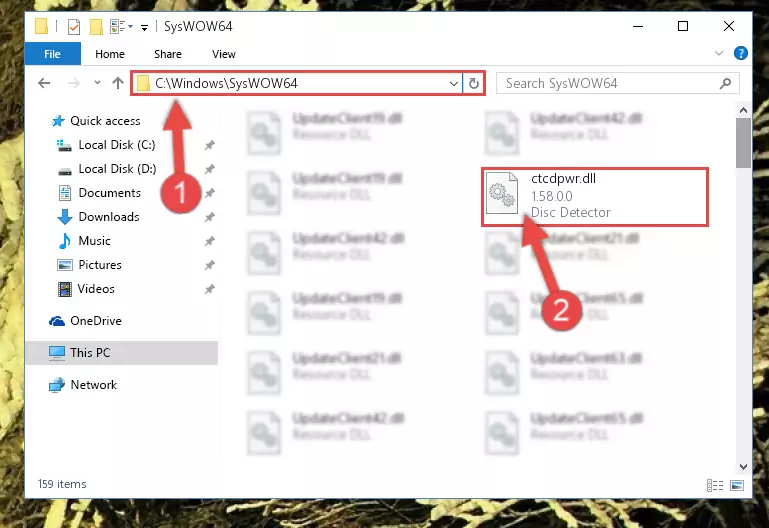
Task: Go back with the Back arrow
Action: [44, 83]
